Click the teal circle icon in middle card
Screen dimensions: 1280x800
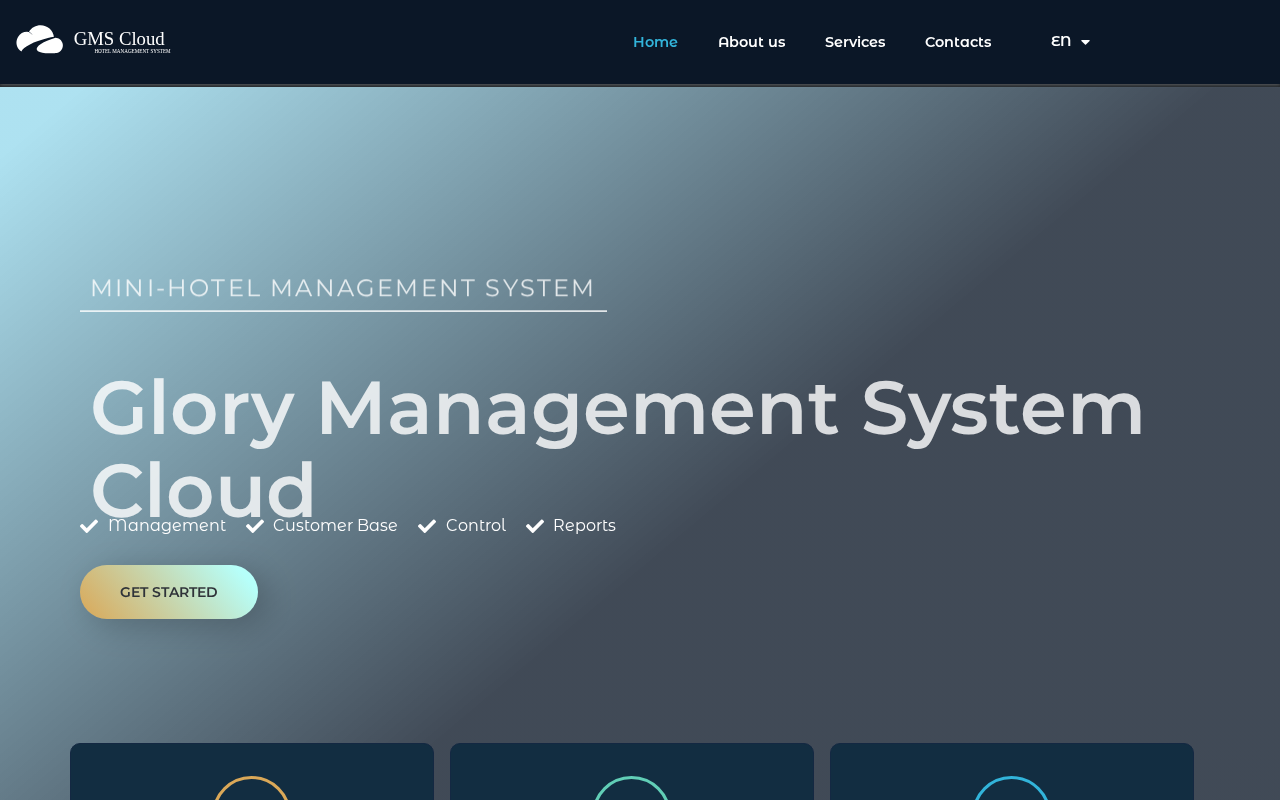pos(632,788)
